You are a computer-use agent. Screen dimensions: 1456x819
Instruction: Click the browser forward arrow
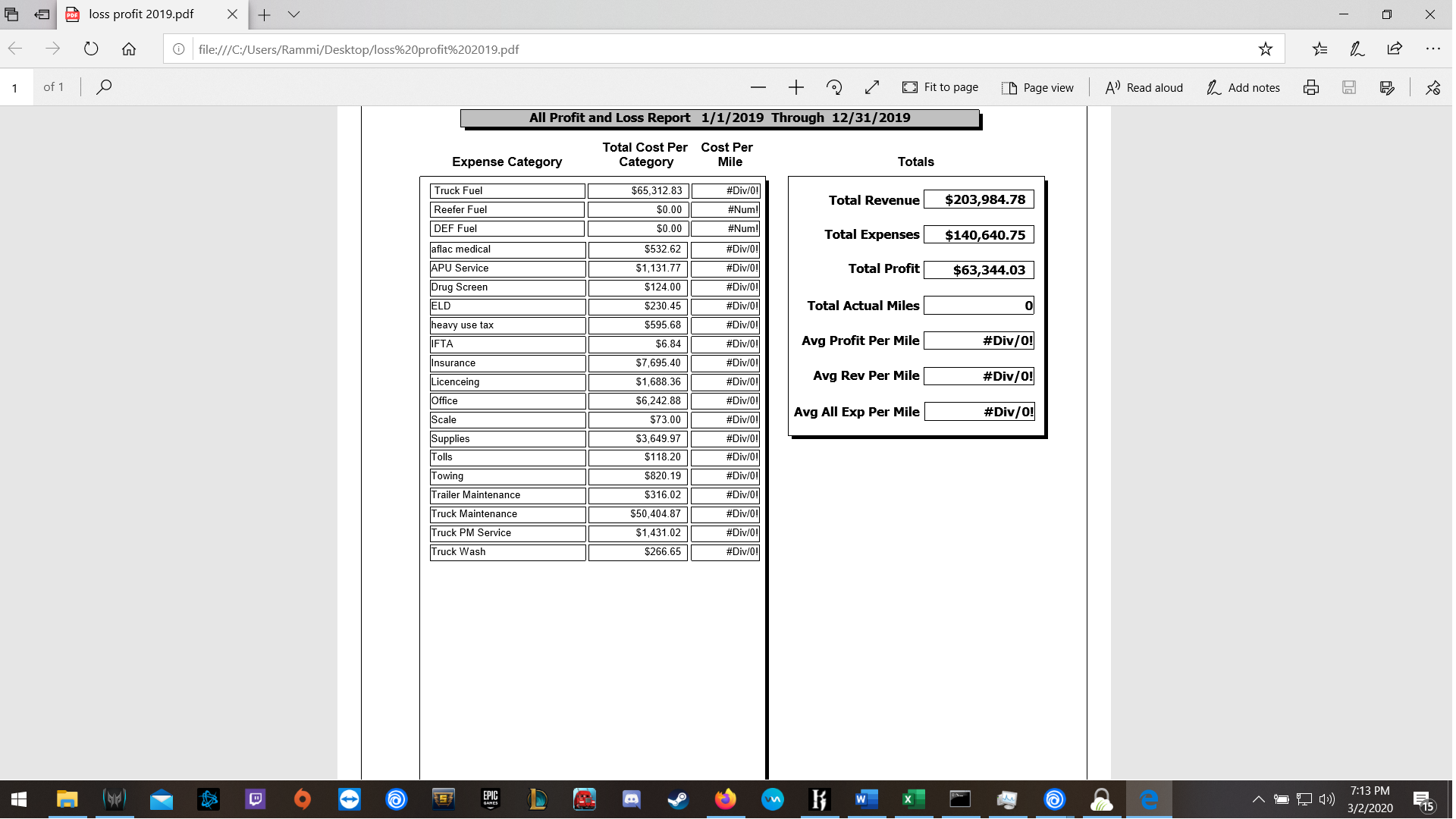(x=52, y=49)
